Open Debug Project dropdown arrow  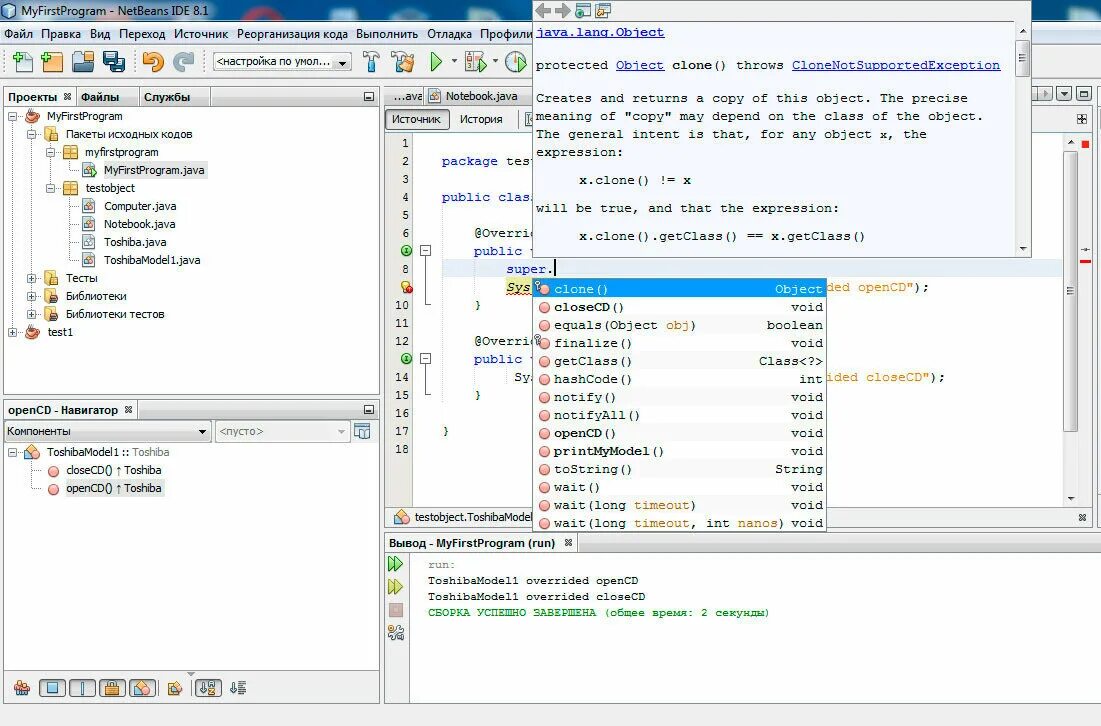[495, 62]
